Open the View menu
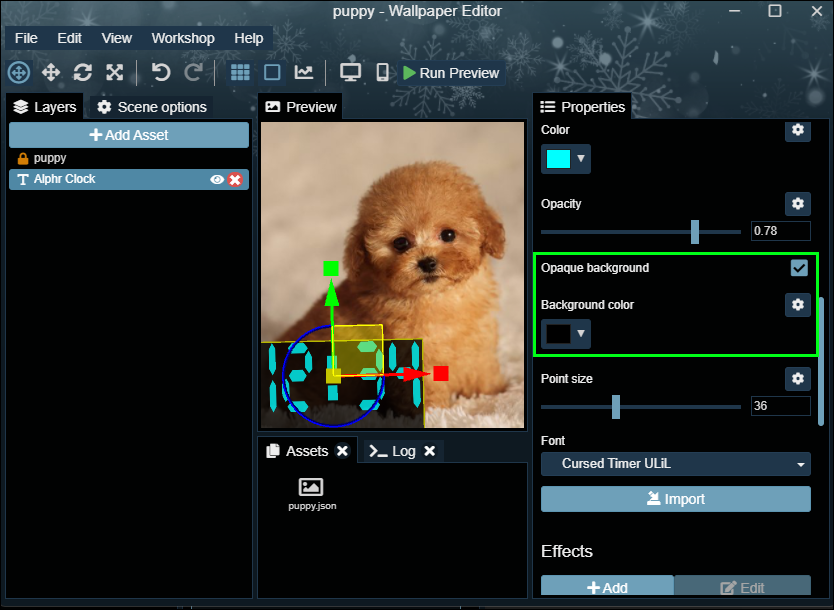The image size is (834, 610). coord(116,38)
